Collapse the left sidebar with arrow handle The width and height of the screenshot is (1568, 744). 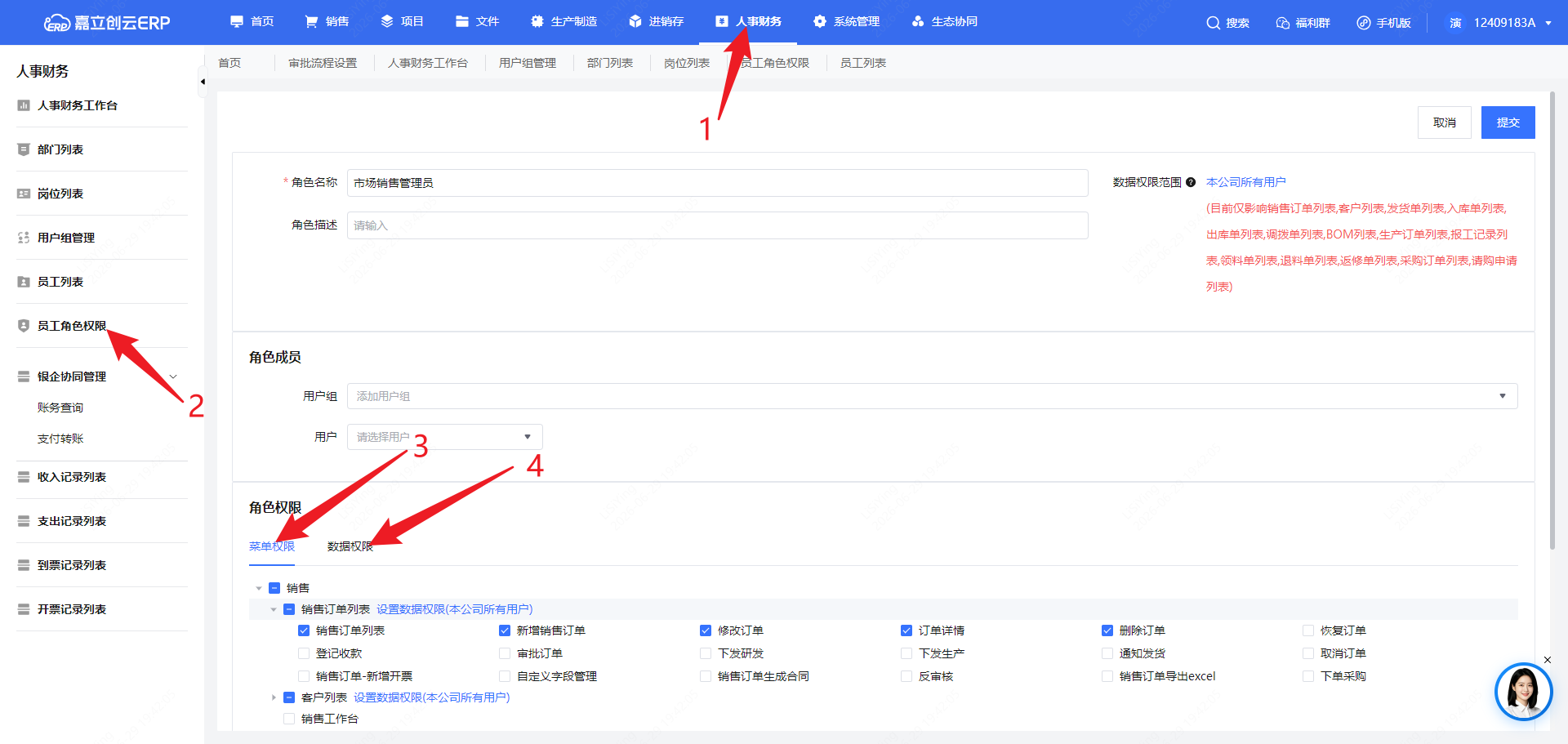[x=202, y=82]
